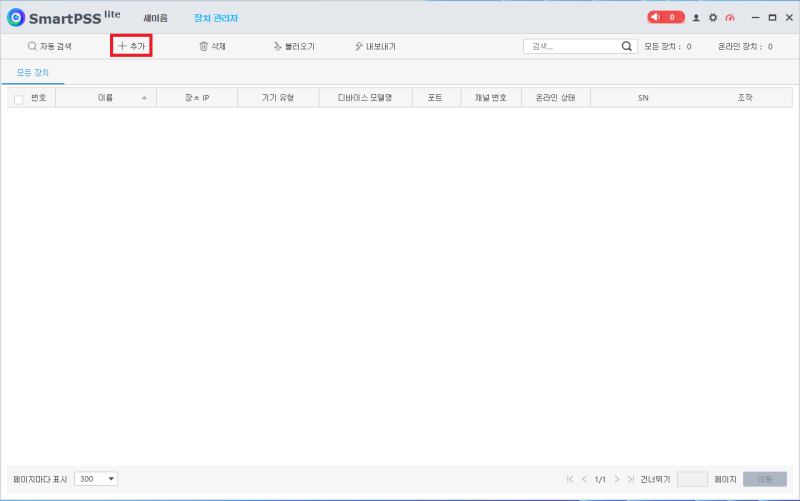
Task: Maximize the SmartPSS window
Action: pyautogui.click(x=772, y=18)
